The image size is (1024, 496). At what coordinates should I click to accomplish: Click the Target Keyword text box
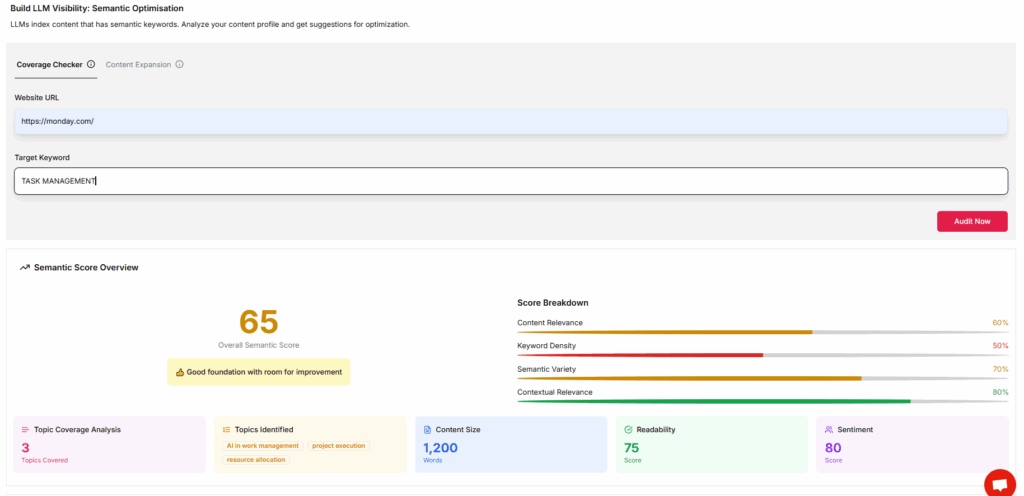coord(511,181)
